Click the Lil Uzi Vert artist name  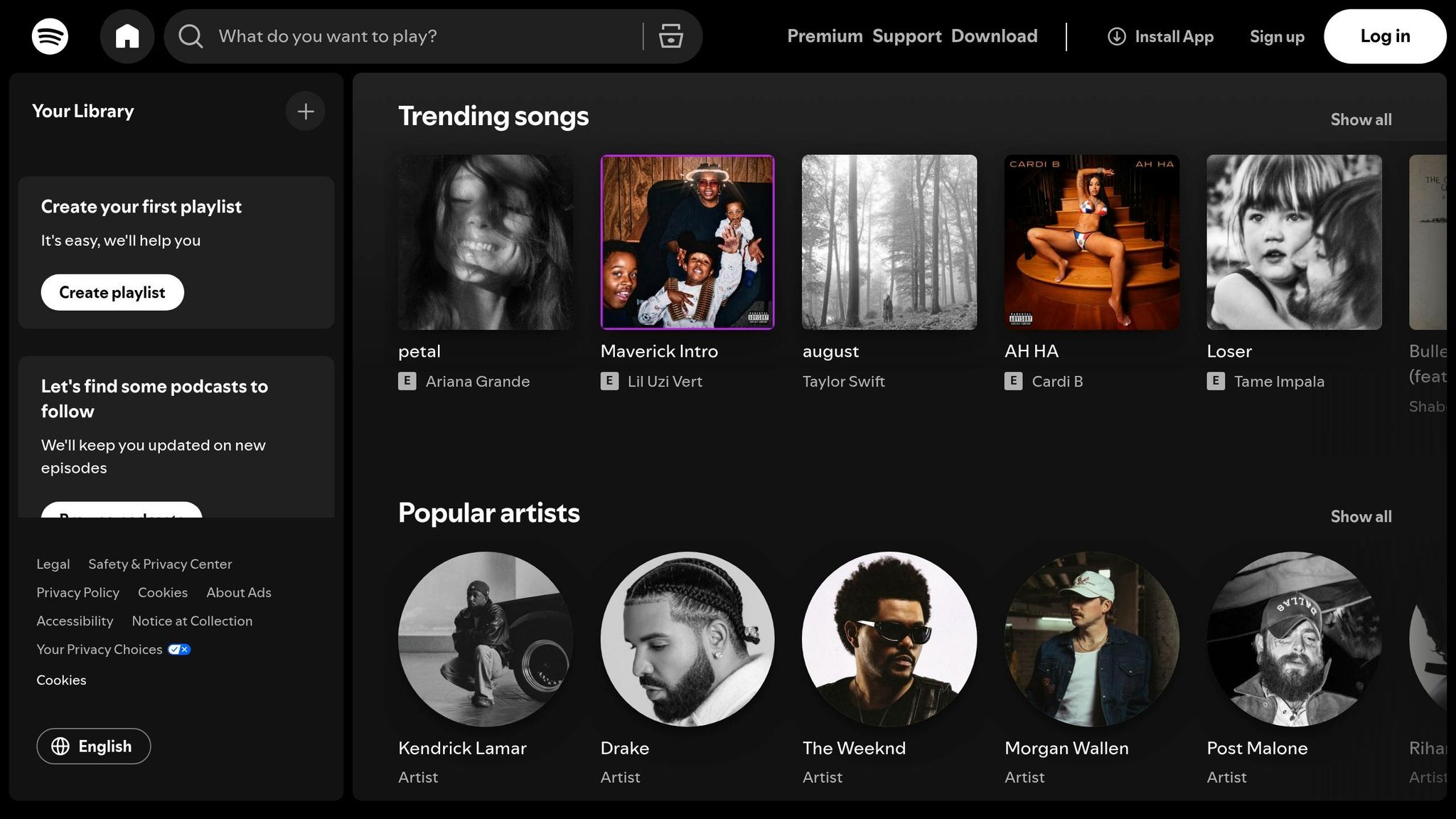[x=665, y=381]
